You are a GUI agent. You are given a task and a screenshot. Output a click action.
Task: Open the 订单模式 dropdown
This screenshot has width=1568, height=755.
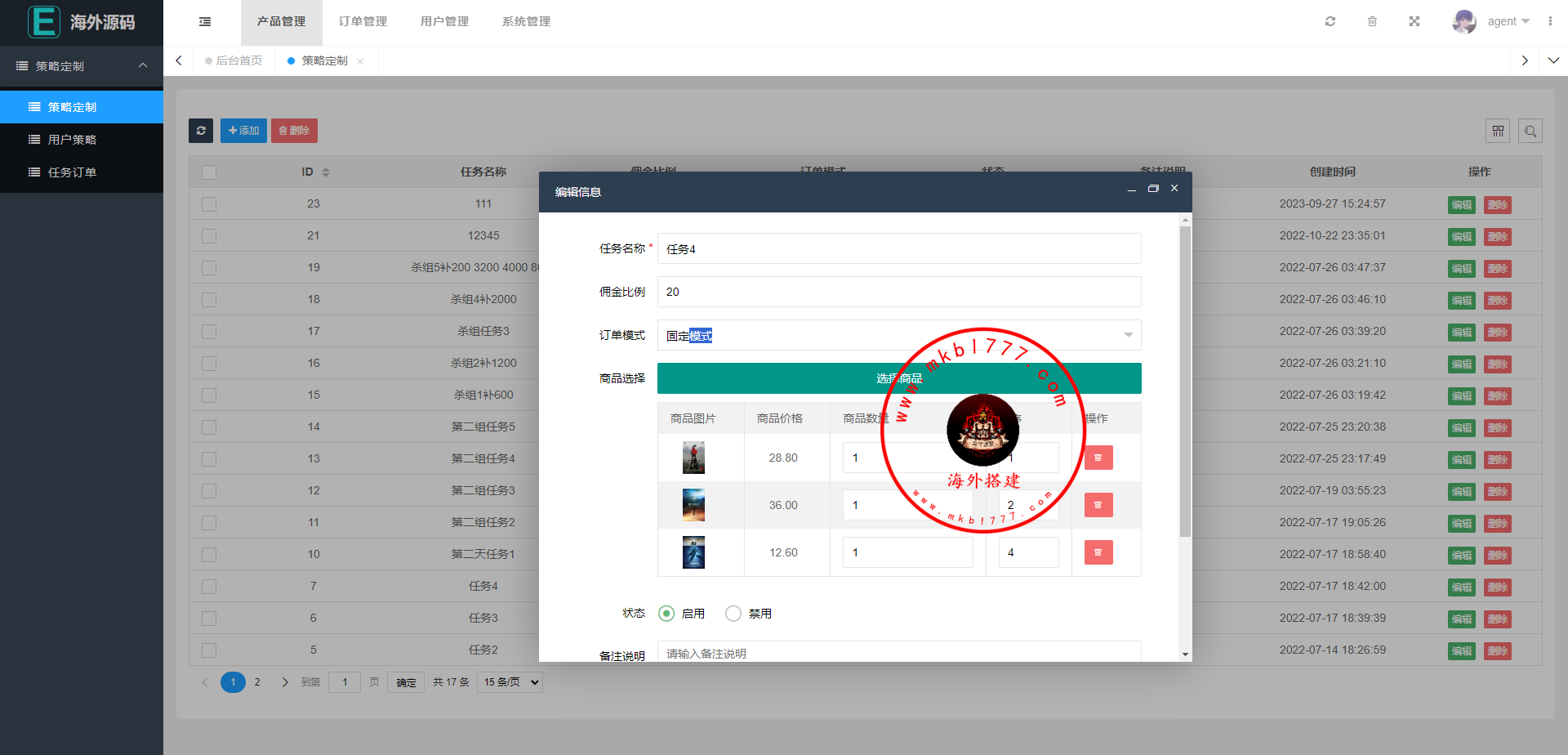point(899,335)
